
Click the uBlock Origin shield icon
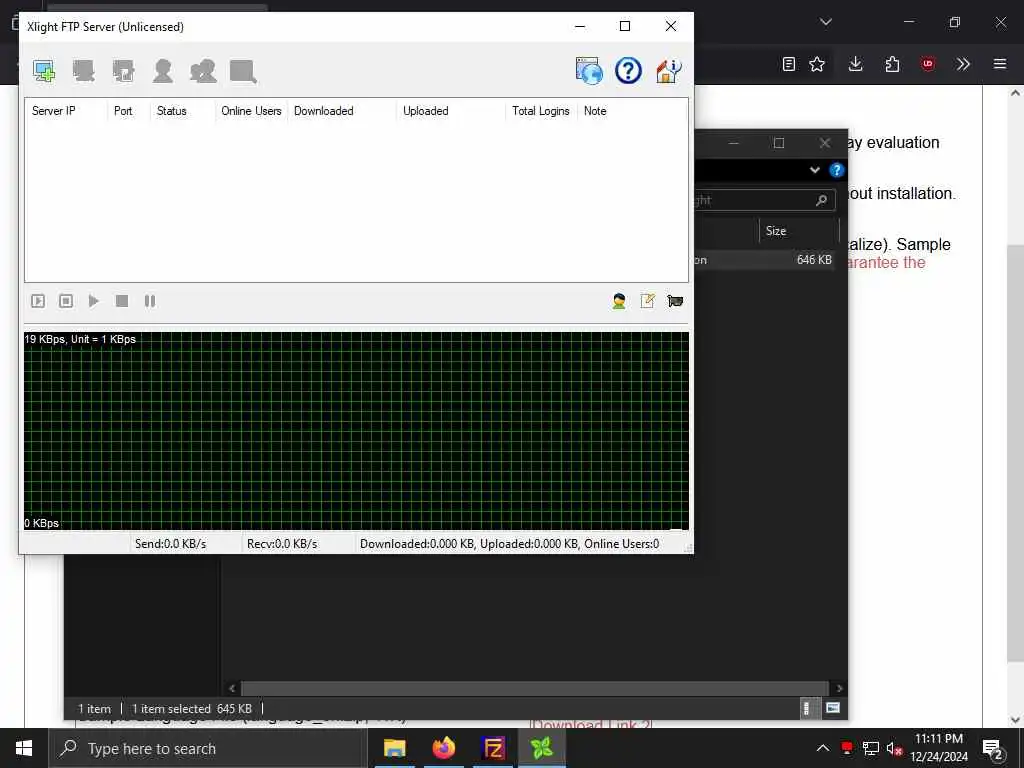(x=927, y=64)
